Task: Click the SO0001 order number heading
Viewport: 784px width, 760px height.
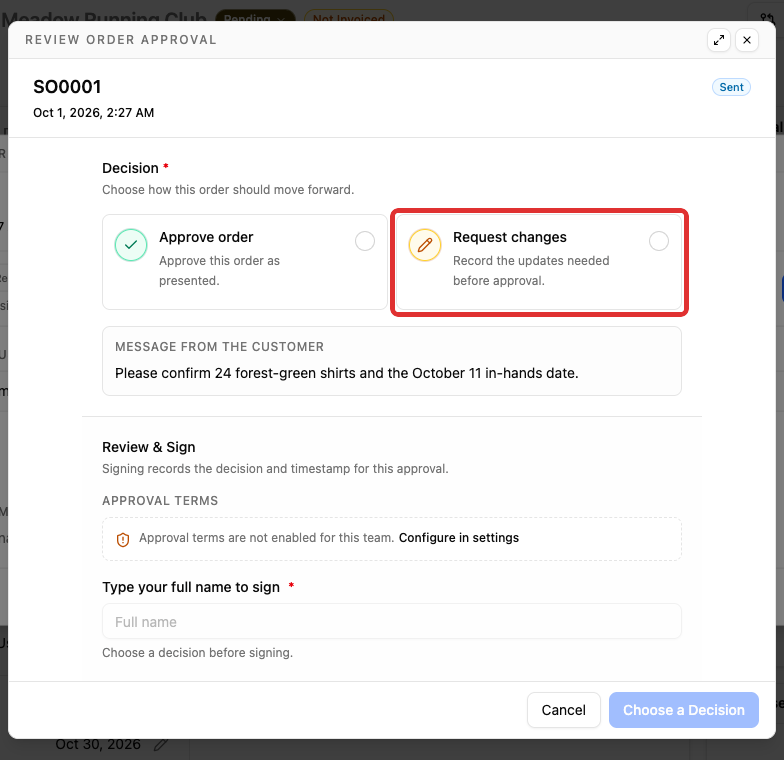Action: (68, 87)
